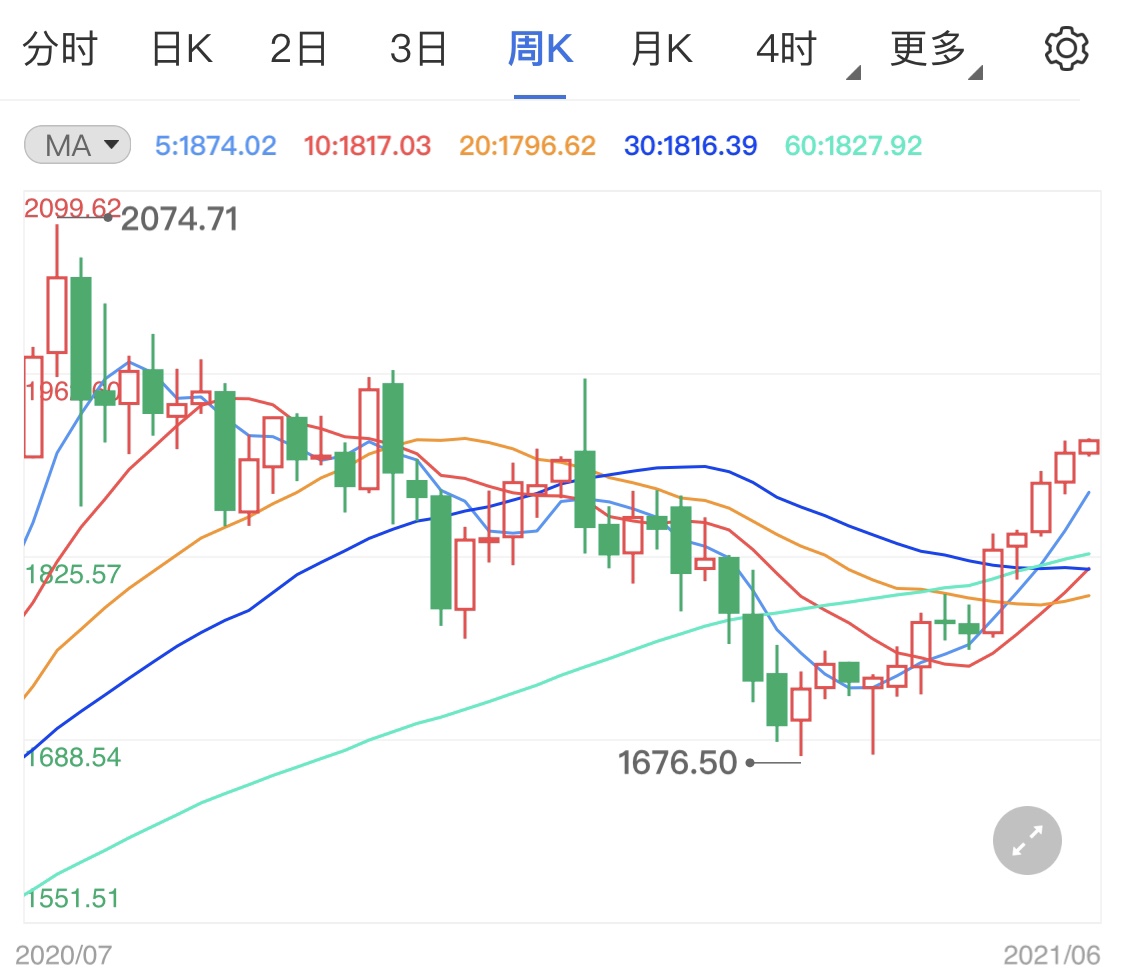This screenshot has height=976, width=1125.
Task: Open the MA indicator dropdown
Action: pos(77,145)
